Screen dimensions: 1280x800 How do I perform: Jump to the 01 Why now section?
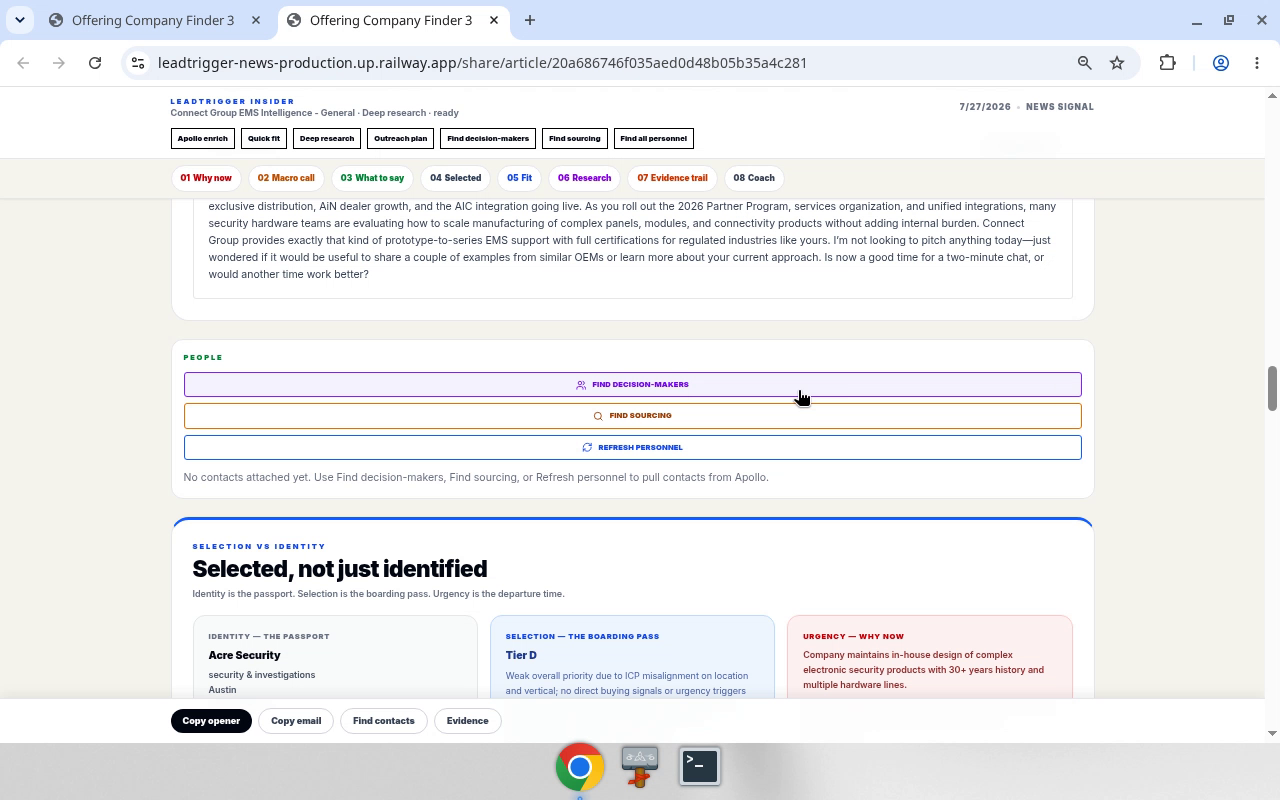206,178
